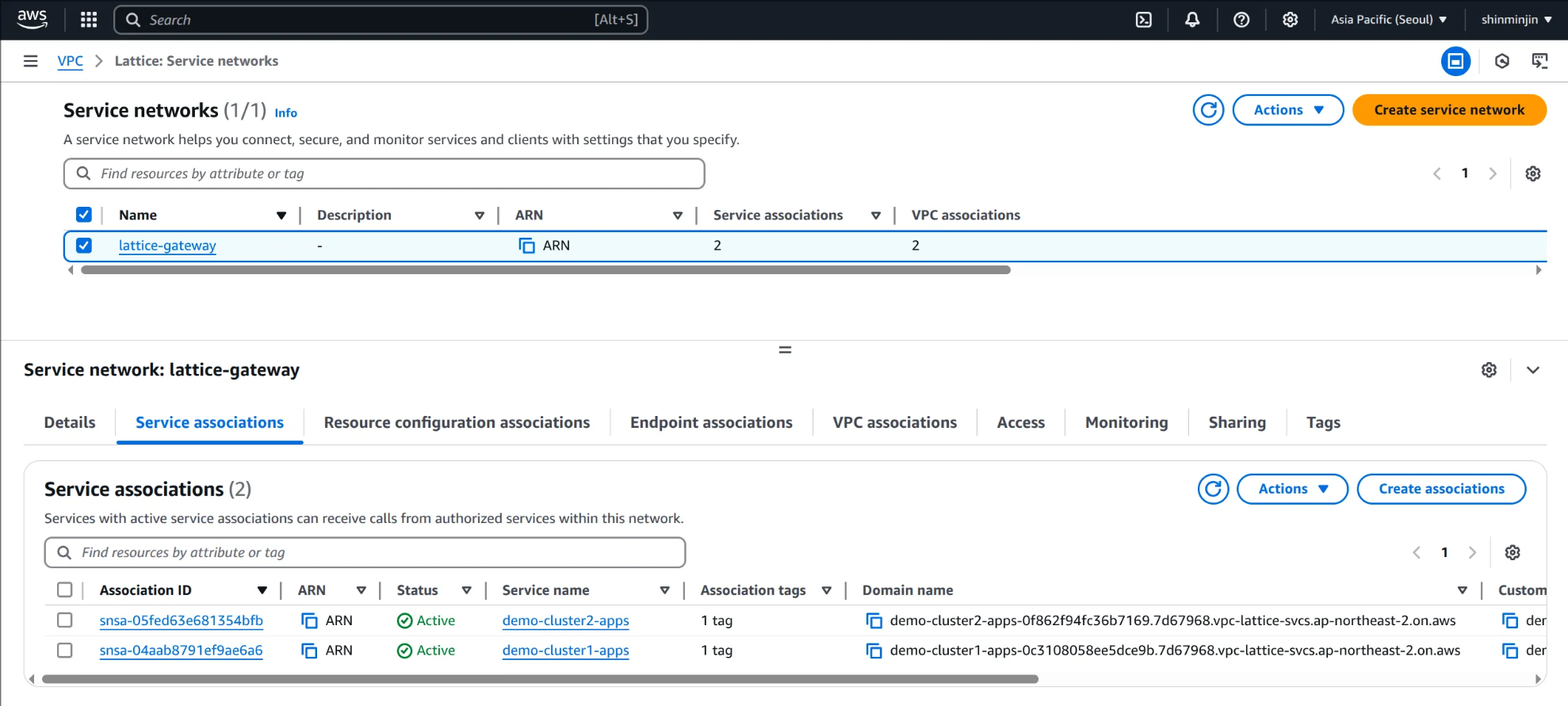This screenshot has width=1568, height=706.
Task: Click the blue split panel icon
Action: [1455, 61]
